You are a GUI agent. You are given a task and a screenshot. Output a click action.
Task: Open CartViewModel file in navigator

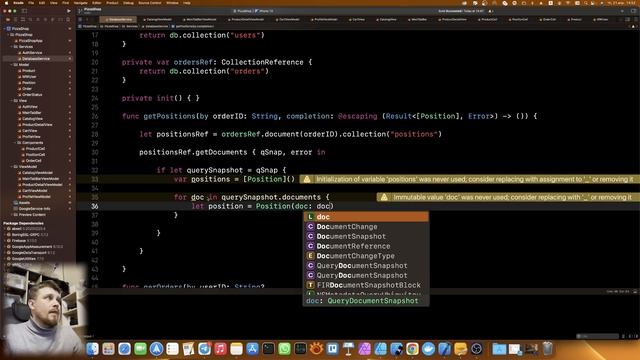point(34,191)
